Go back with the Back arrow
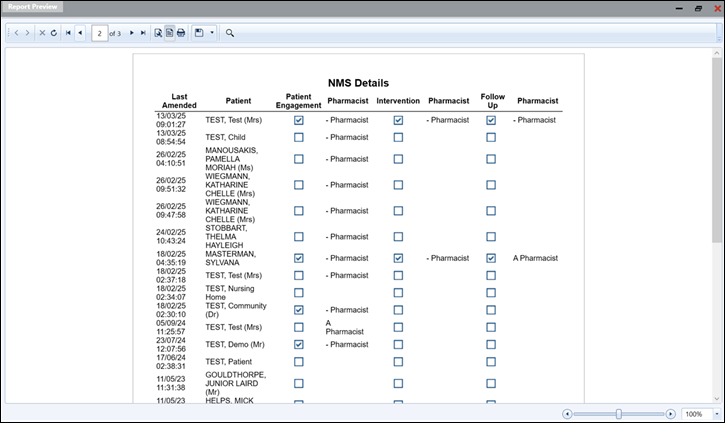Image resolution: width=725 pixels, height=423 pixels. click(17, 33)
